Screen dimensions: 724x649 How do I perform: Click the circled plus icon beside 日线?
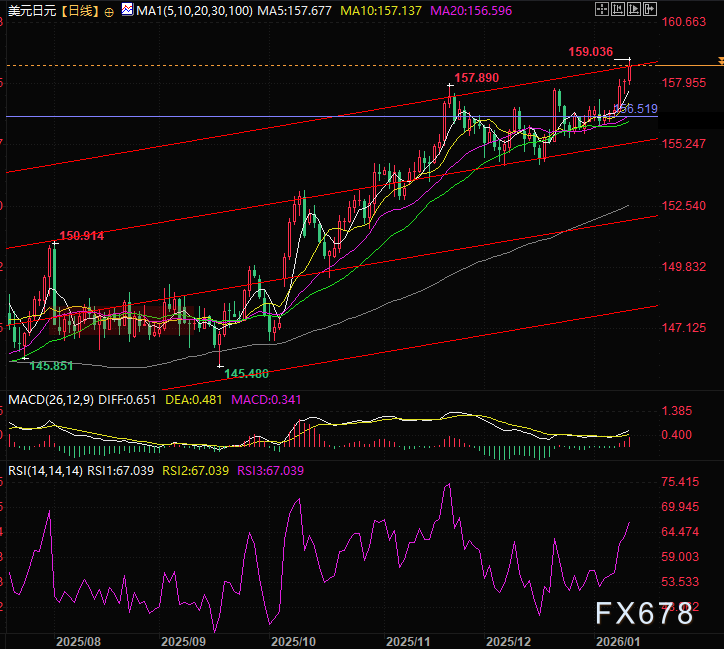pos(109,10)
